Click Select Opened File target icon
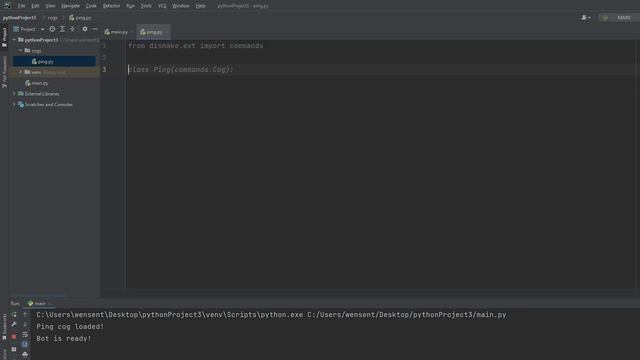Screen dimensions: 640x360 tap(52, 29)
